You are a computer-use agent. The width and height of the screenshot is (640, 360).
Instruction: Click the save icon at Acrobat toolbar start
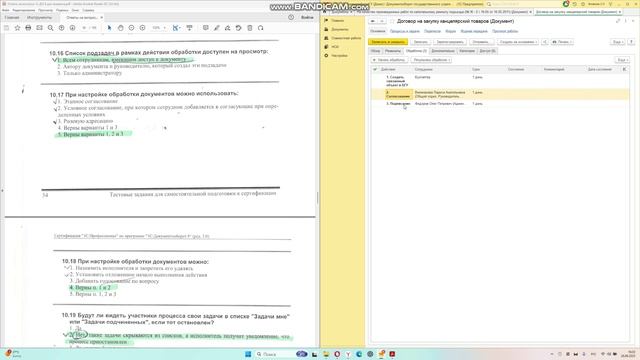(x=7, y=28)
